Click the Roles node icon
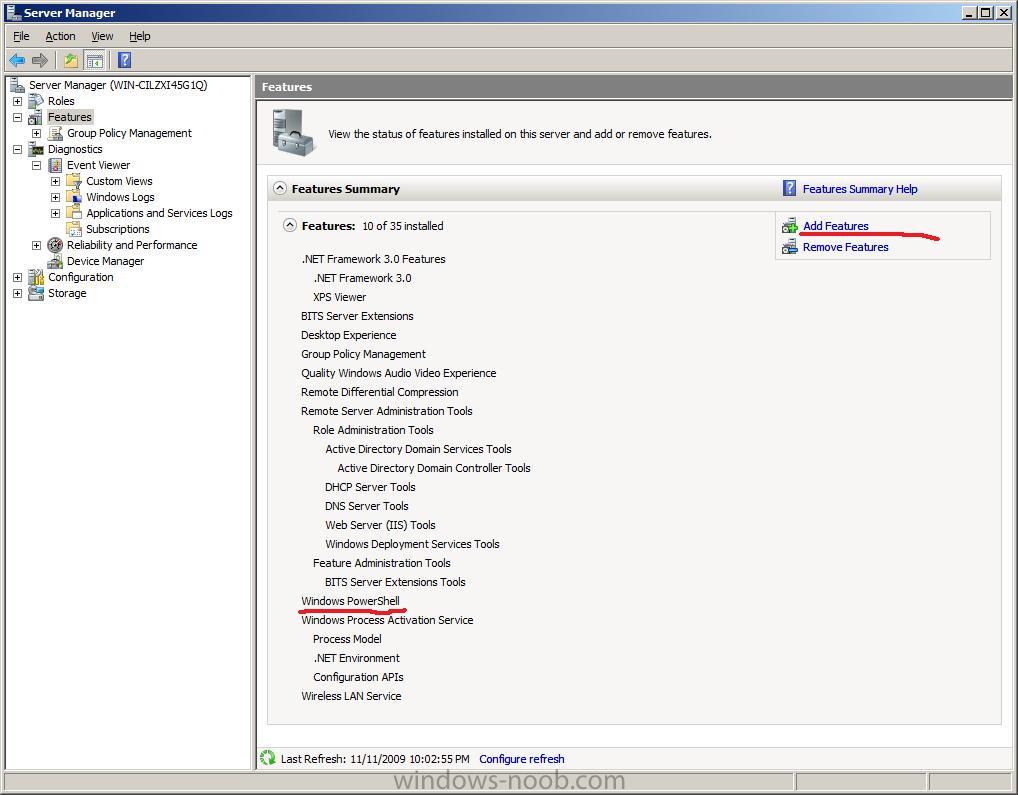Screen dimensions: 1018x795 (x=36, y=101)
